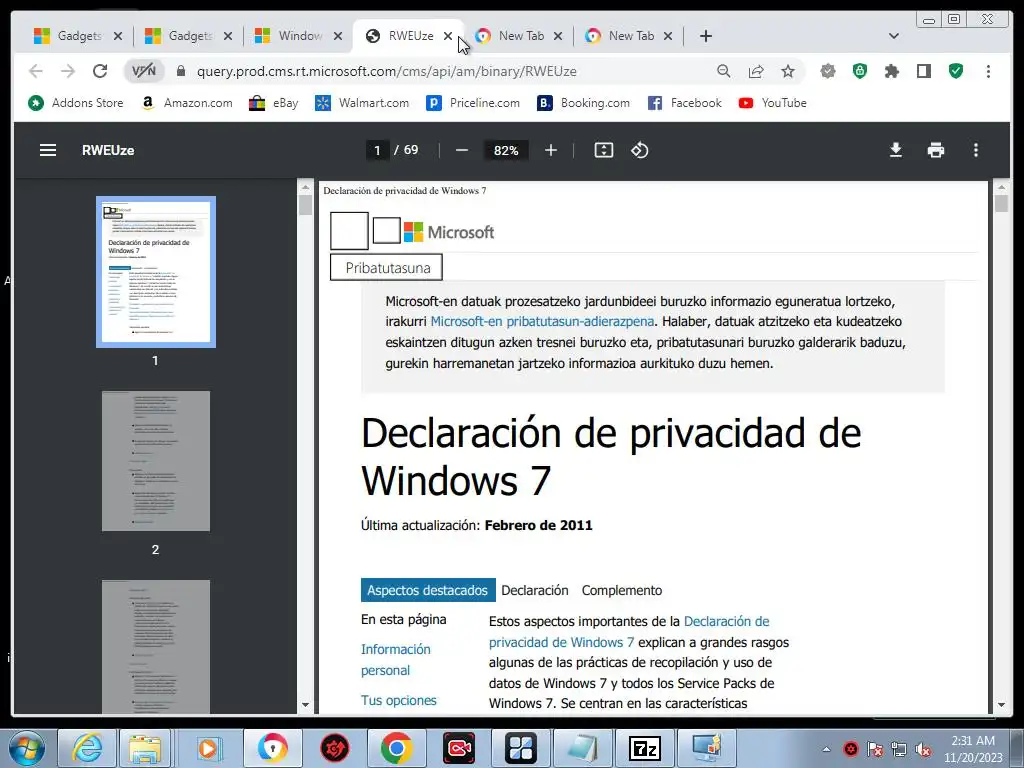This screenshot has width=1024, height=768.
Task: Launch Internet Explorer from taskbar
Action: pos(87,748)
